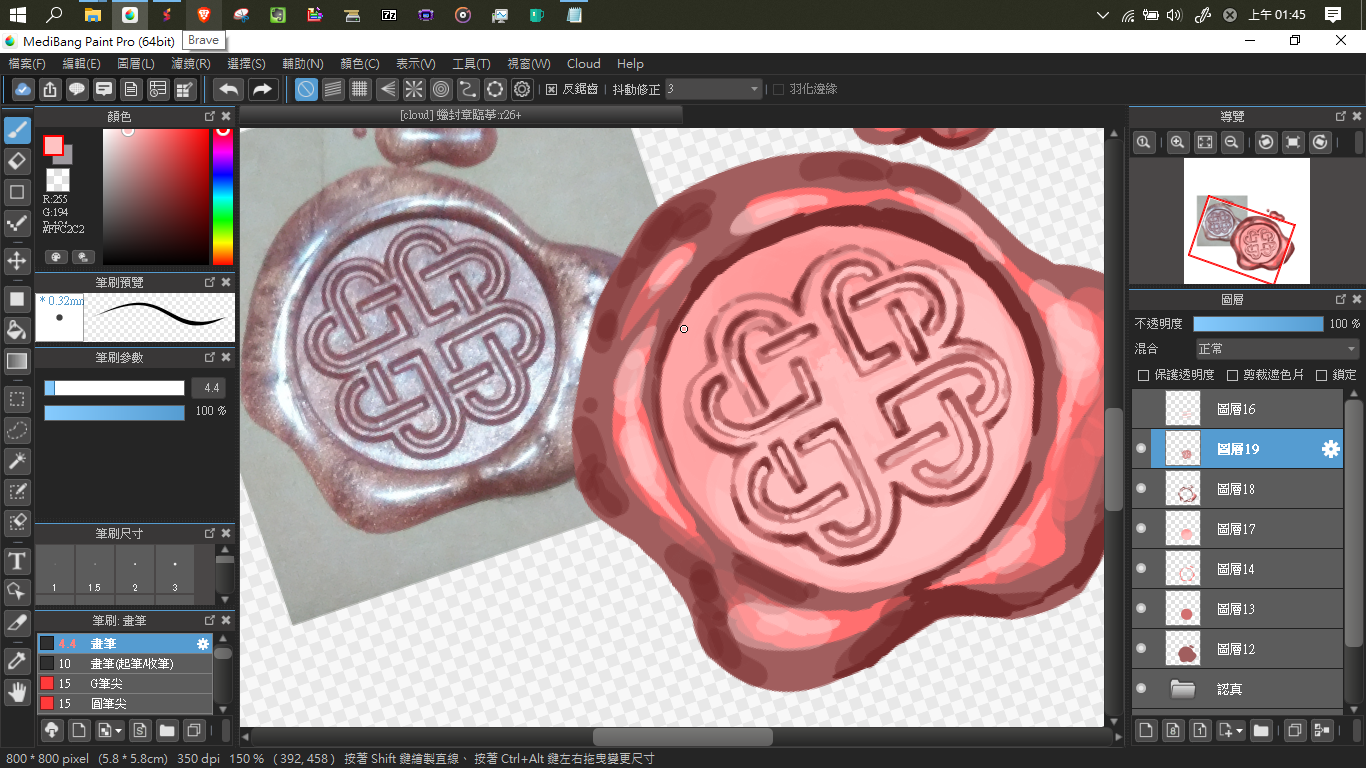Image resolution: width=1366 pixels, height=768 pixels.
Task: Enable parallel lines snap guide
Action: coord(333,89)
